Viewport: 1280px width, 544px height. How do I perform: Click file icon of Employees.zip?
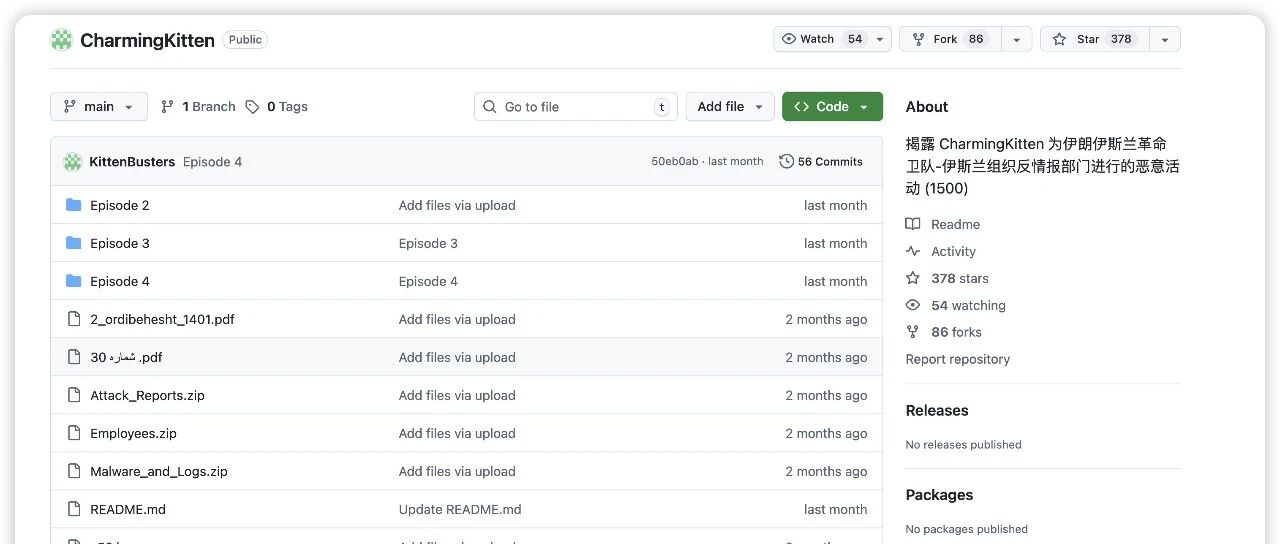(x=73, y=433)
